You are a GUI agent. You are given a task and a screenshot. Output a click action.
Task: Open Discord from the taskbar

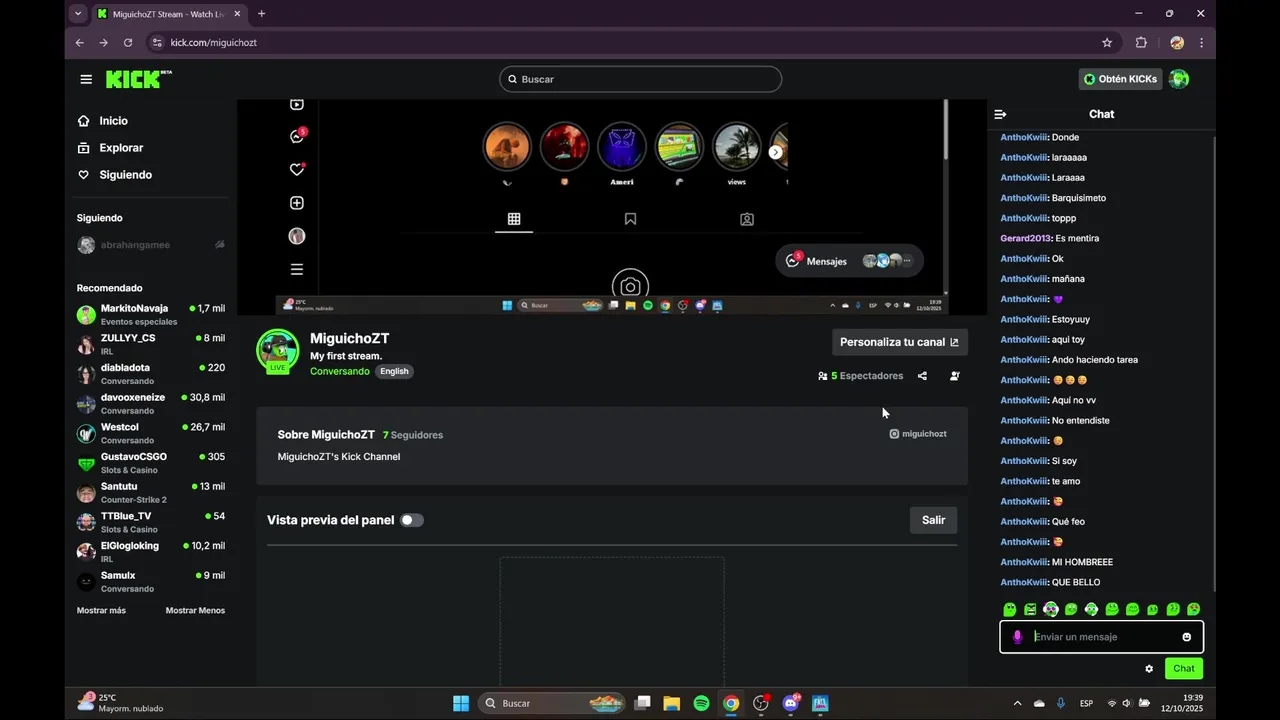point(791,703)
